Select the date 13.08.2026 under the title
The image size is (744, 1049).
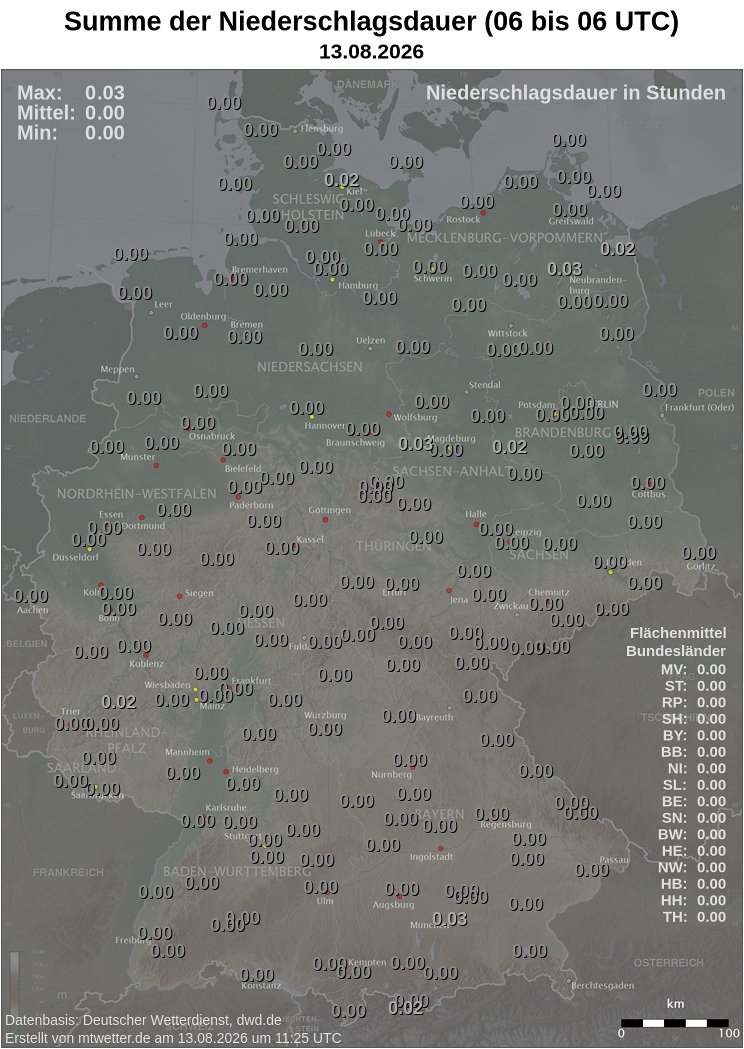(371, 52)
